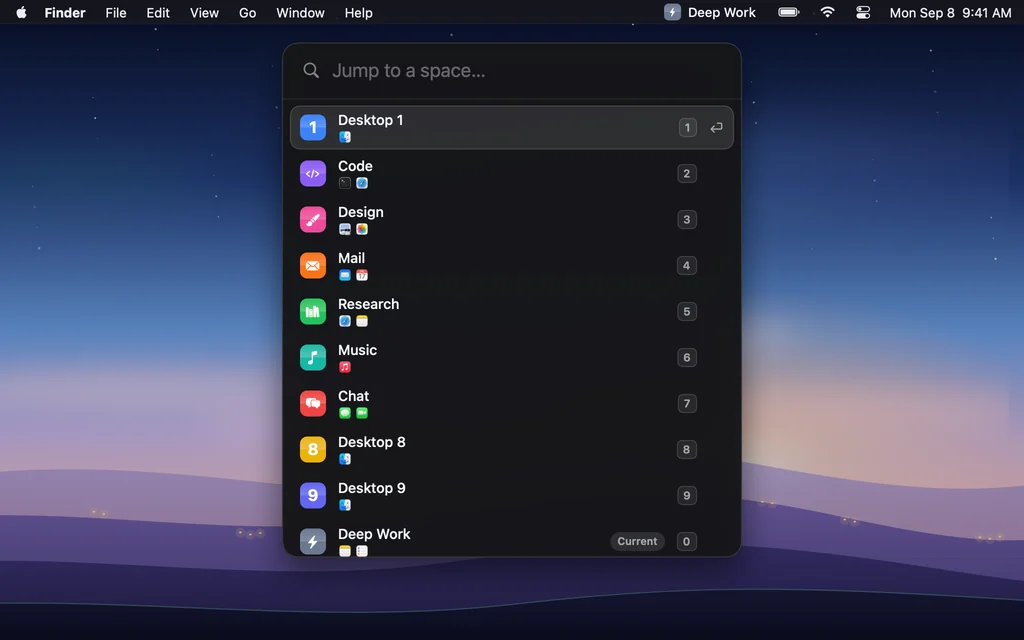Click the Photos app icon under Design

click(x=362, y=229)
